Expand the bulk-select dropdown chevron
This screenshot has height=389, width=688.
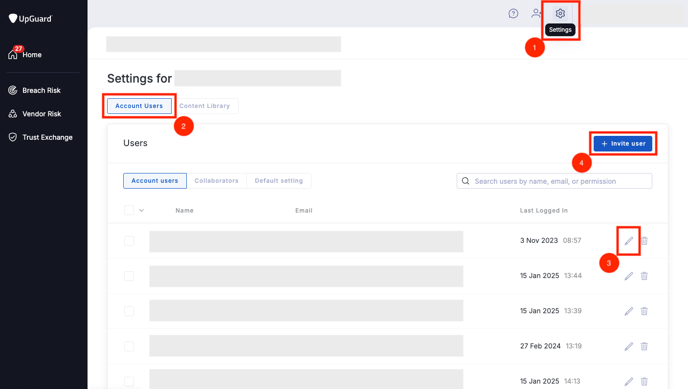pyautogui.click(x=141, y=211)
